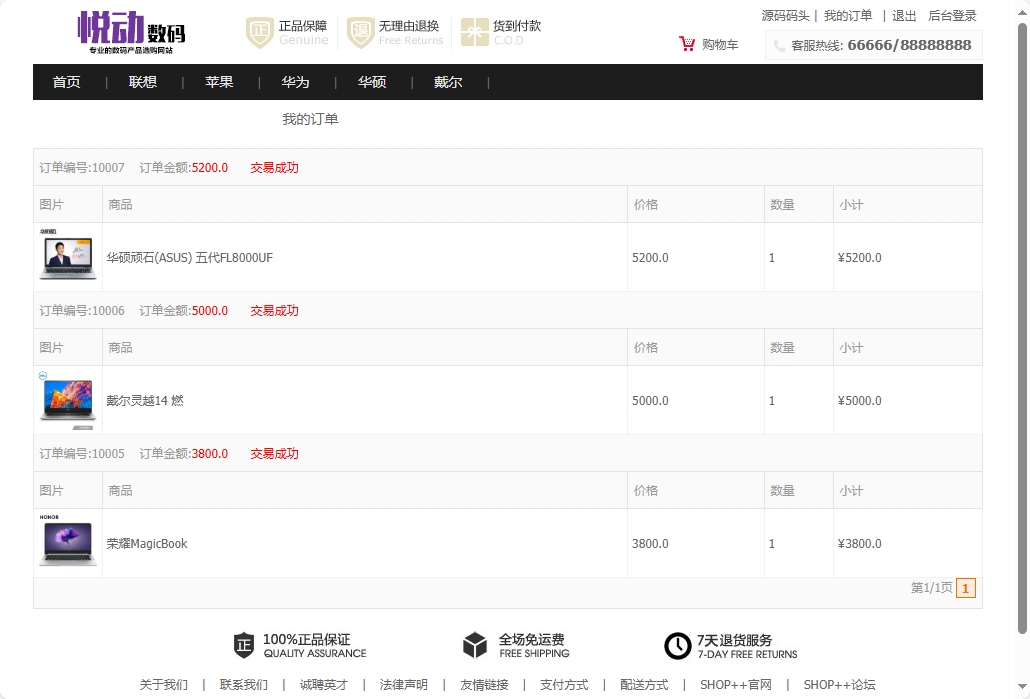Click the free shipping box icon

[475, 646]
